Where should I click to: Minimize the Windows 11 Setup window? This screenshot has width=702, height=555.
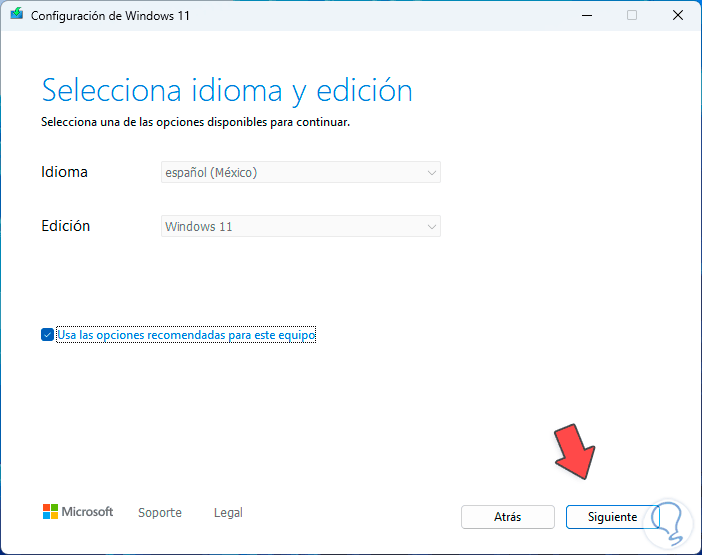tap(587, 16)
